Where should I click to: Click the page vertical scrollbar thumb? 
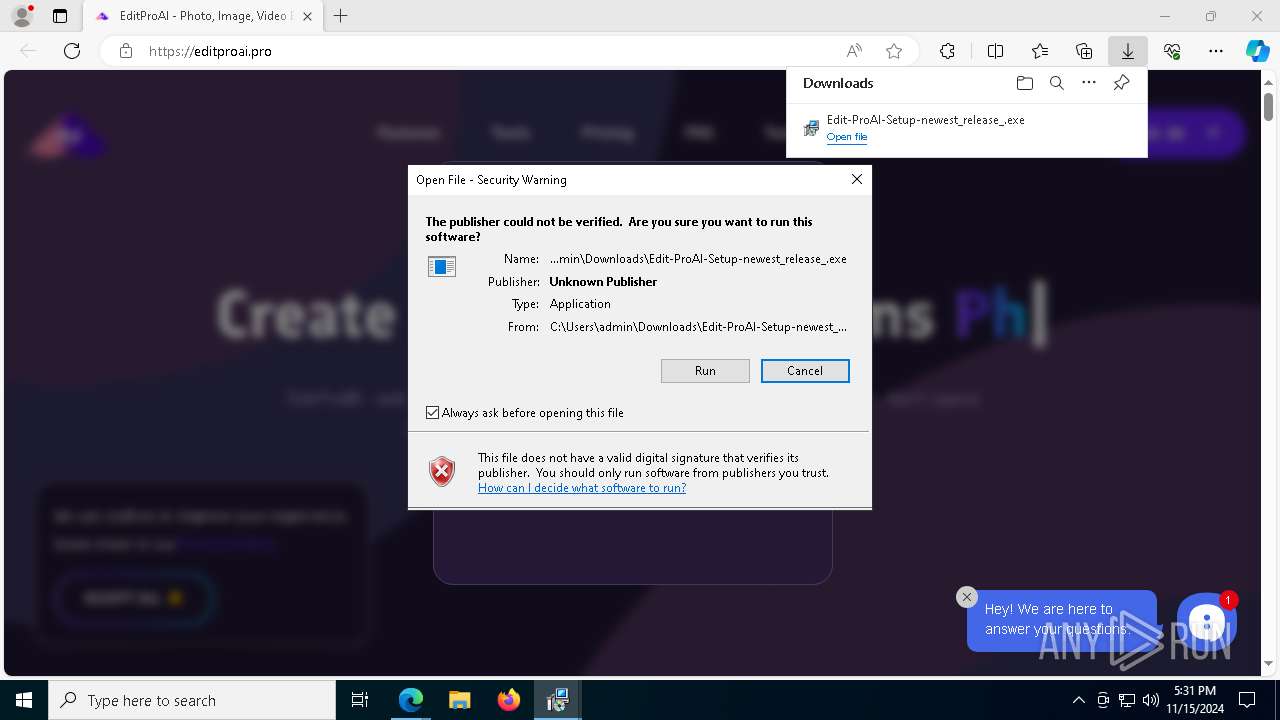1268,106
